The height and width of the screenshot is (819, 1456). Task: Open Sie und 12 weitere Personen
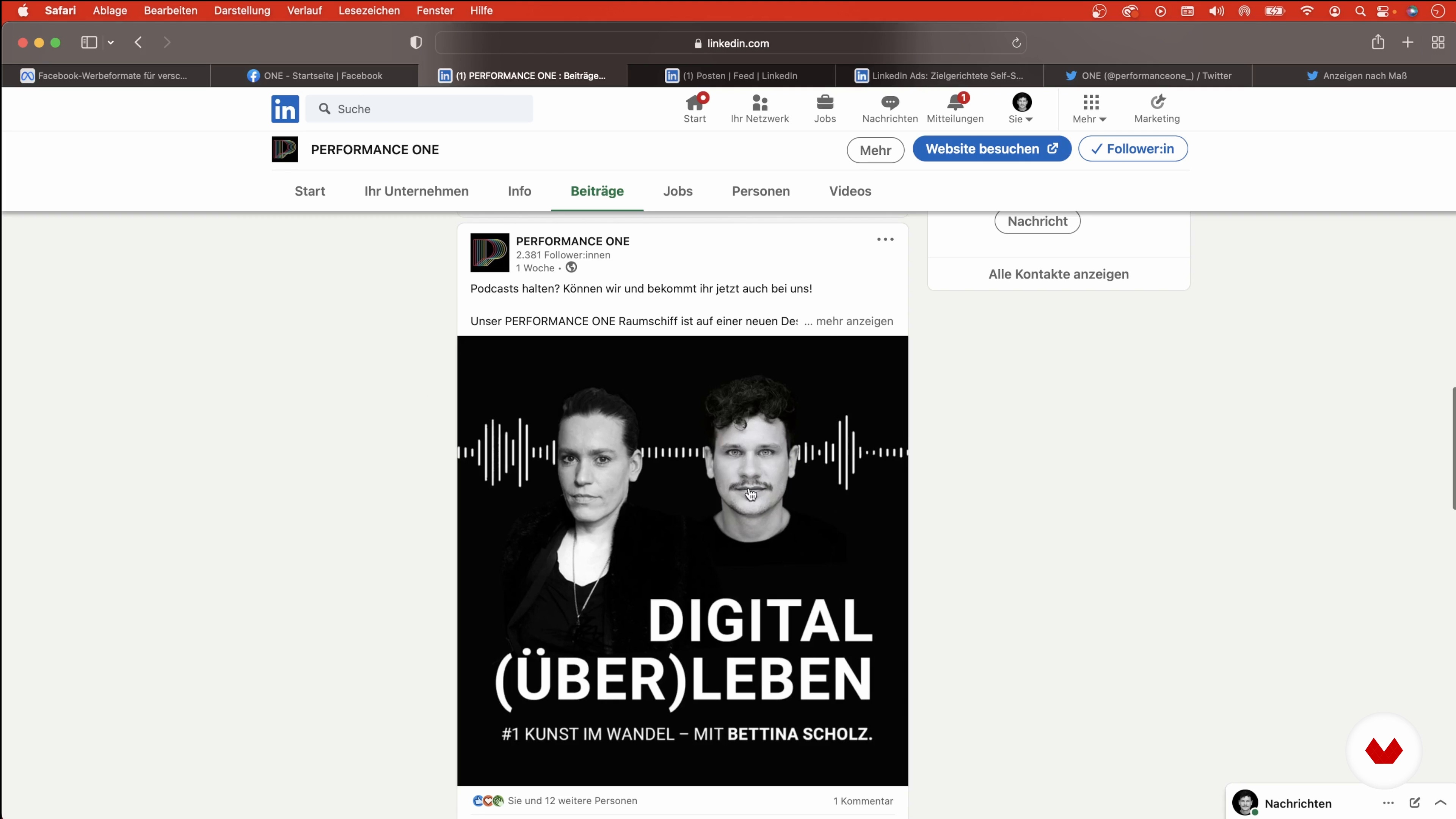572,800
